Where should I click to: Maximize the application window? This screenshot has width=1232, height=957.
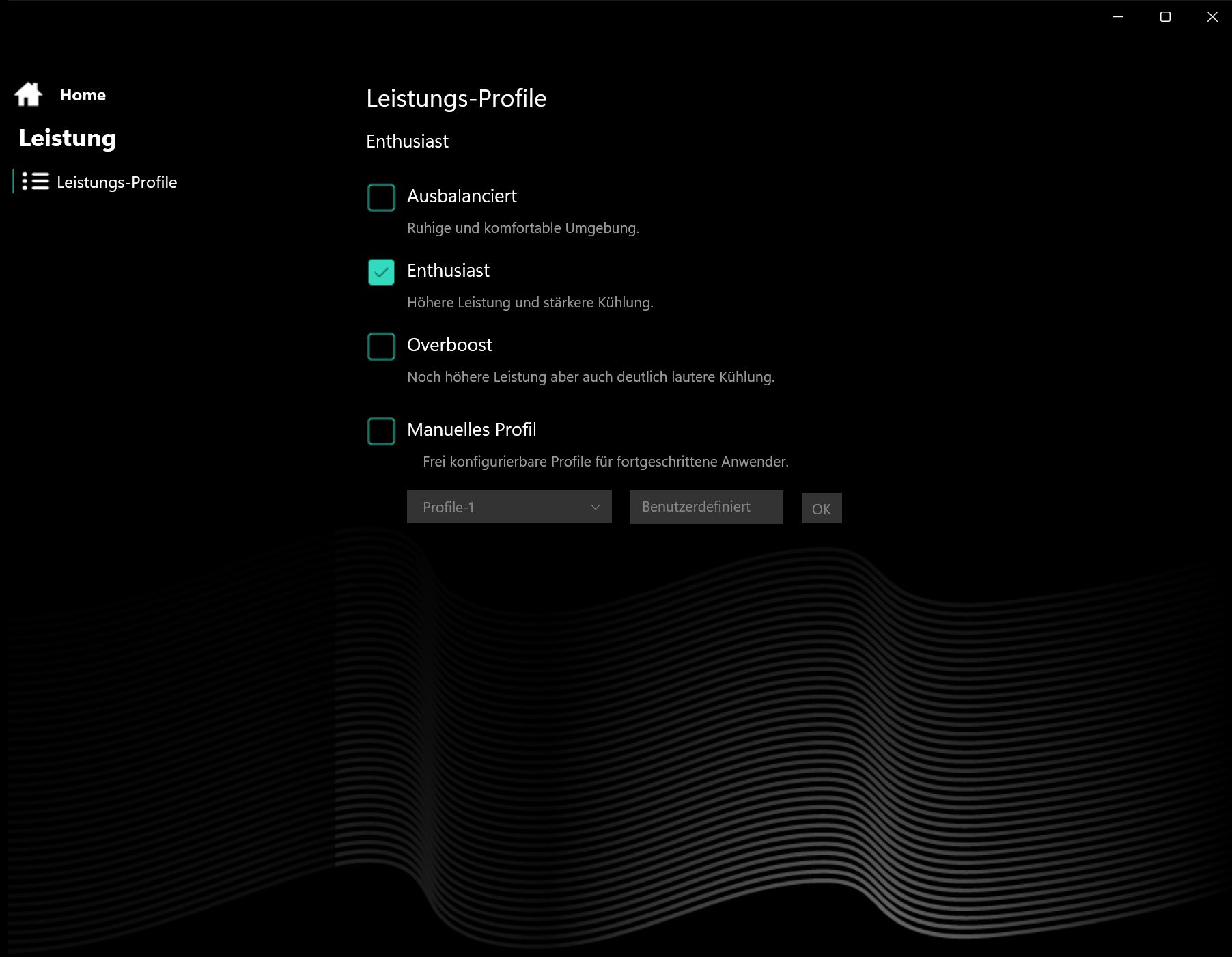[x=1165, y=17]
